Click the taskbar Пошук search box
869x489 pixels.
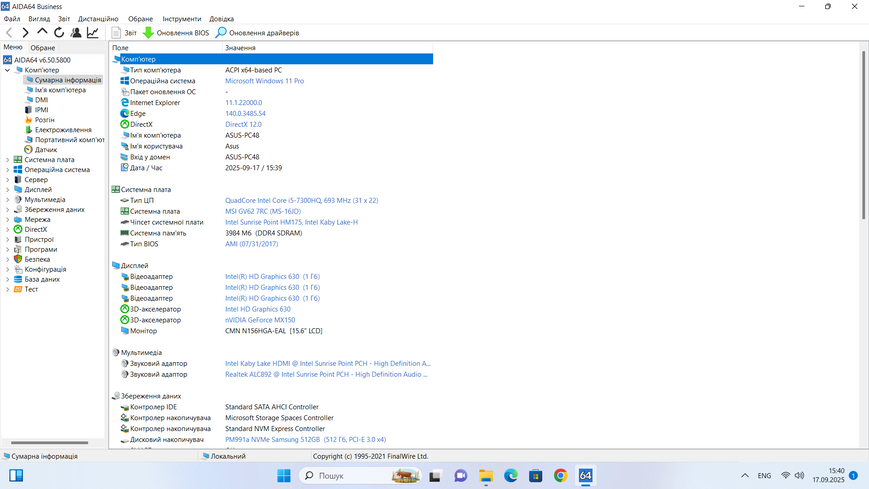pos(360,476)
